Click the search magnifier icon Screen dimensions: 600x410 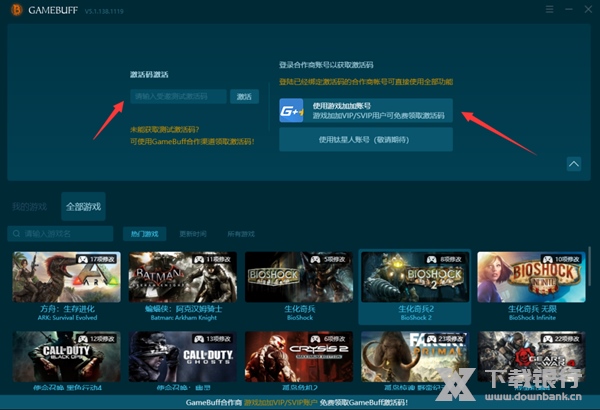16,234
